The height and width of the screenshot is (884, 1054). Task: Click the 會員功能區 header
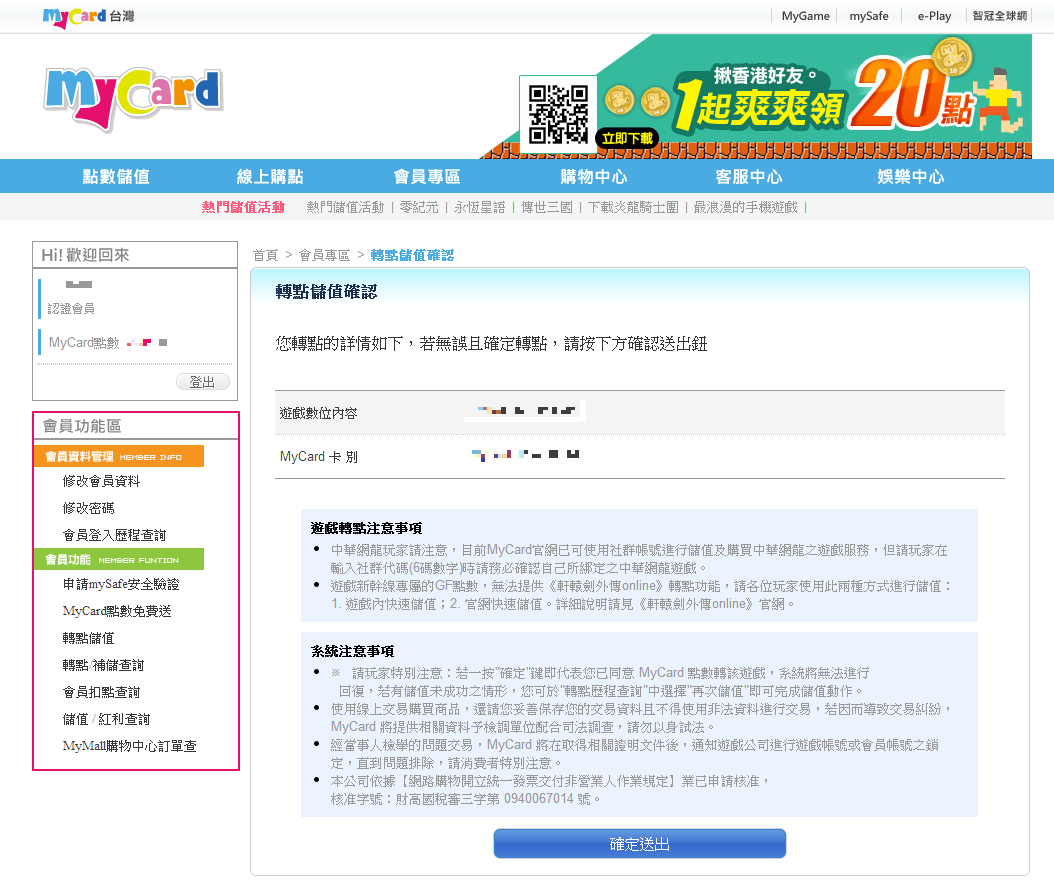tap(81, 426)
